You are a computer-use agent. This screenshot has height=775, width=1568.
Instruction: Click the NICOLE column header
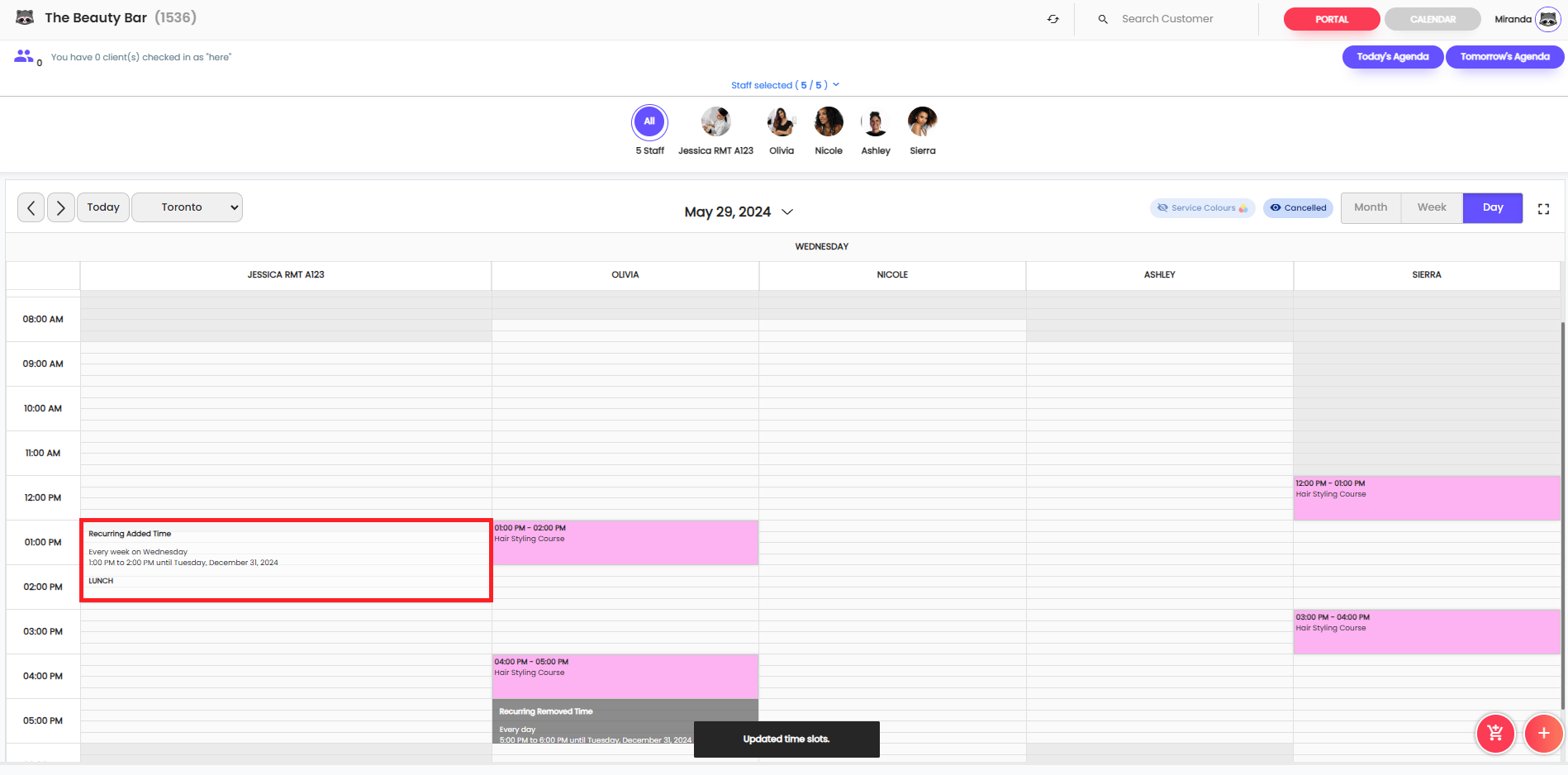[892, 275]
